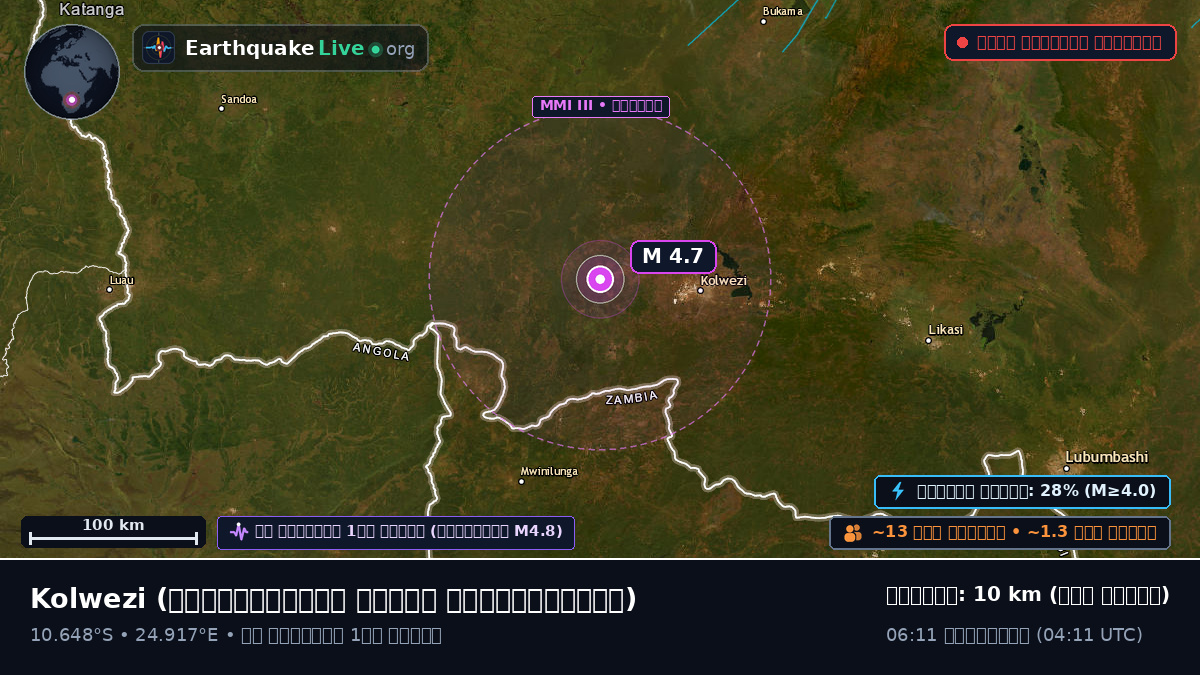Click the Mwinilunga city label
Screen dimensions: 1200x675
pos(549,472)
